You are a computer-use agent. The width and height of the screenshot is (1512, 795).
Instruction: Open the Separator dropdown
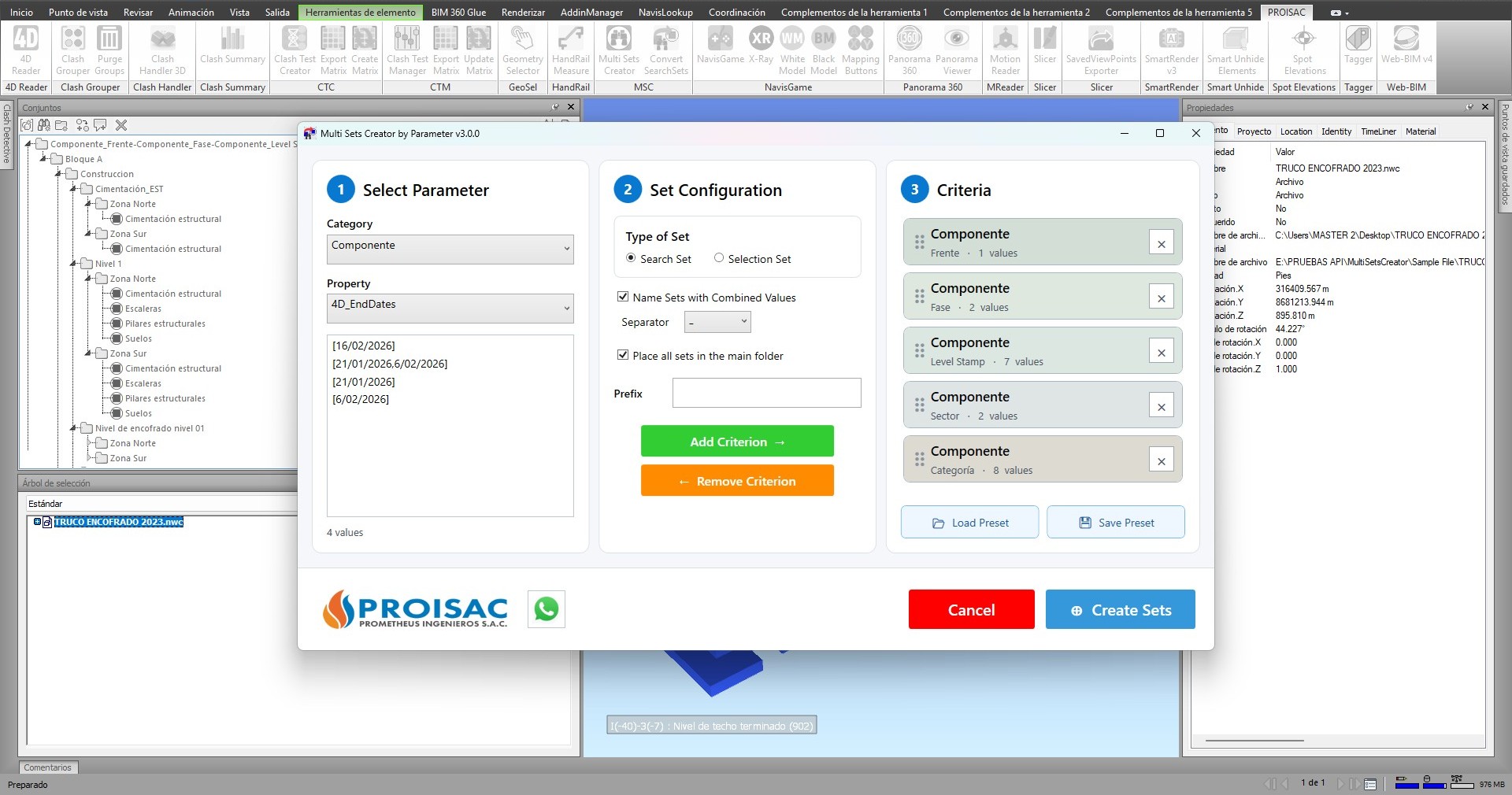coord(717,322)
